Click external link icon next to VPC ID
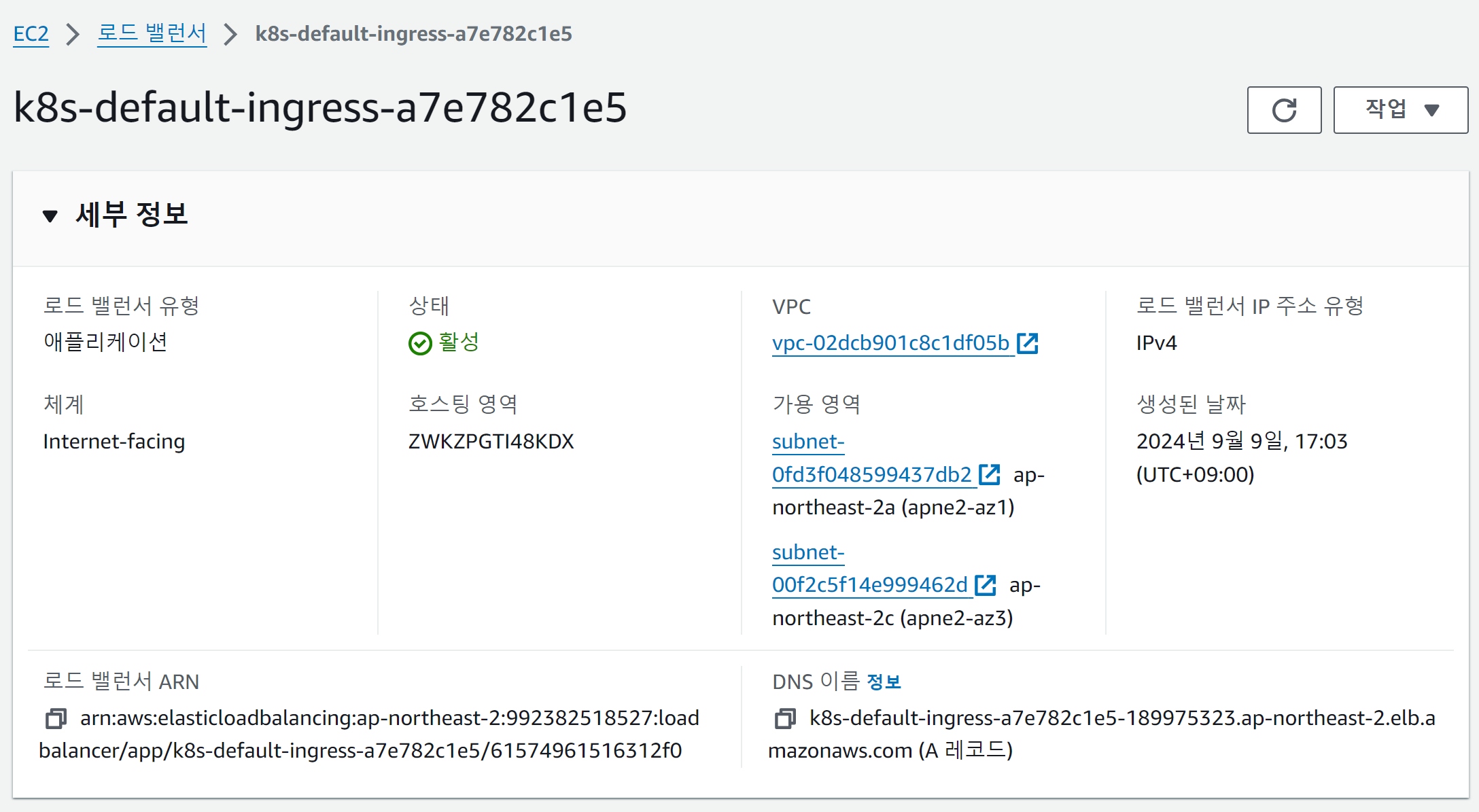Viewport: 1479px width, 812px height. pos(1027,343)
